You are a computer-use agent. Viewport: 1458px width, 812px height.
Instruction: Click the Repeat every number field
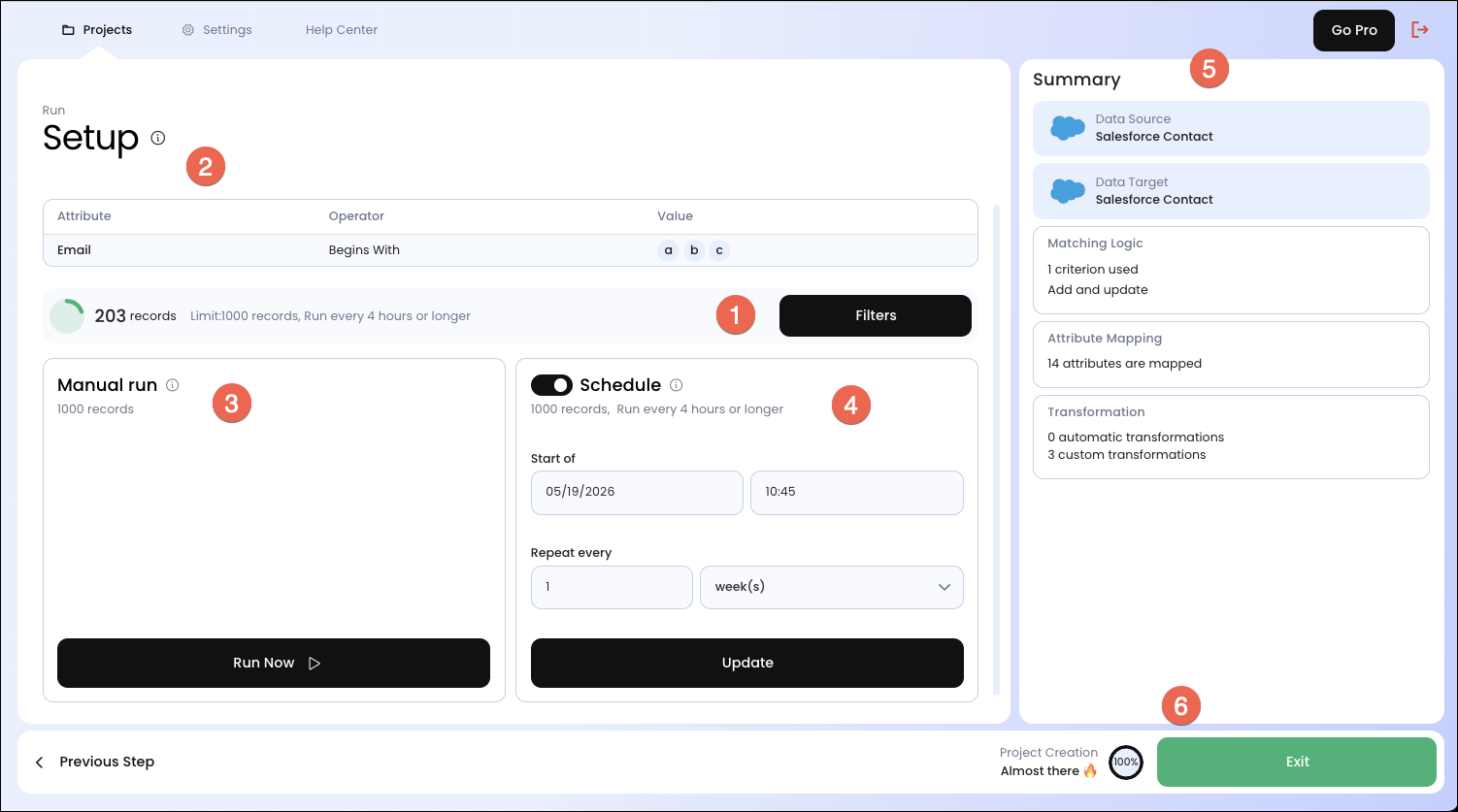click(612, 587)
